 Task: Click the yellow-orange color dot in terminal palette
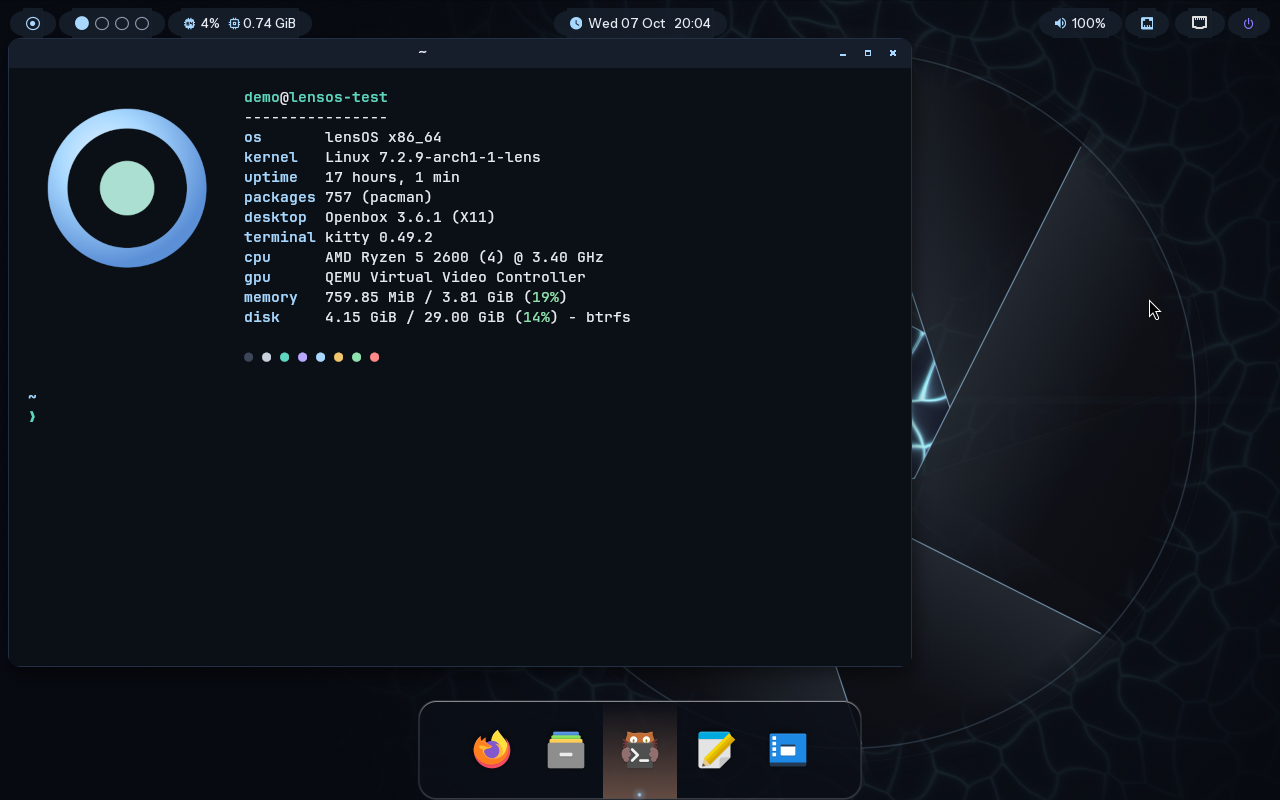coord(339,357)
